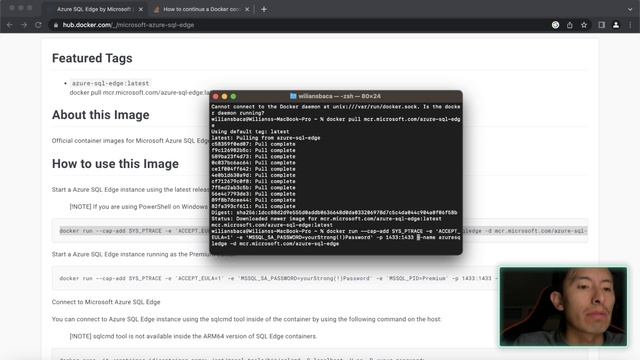Open a new browser tab
Screen dimensions: 640x360
point(264,9)
